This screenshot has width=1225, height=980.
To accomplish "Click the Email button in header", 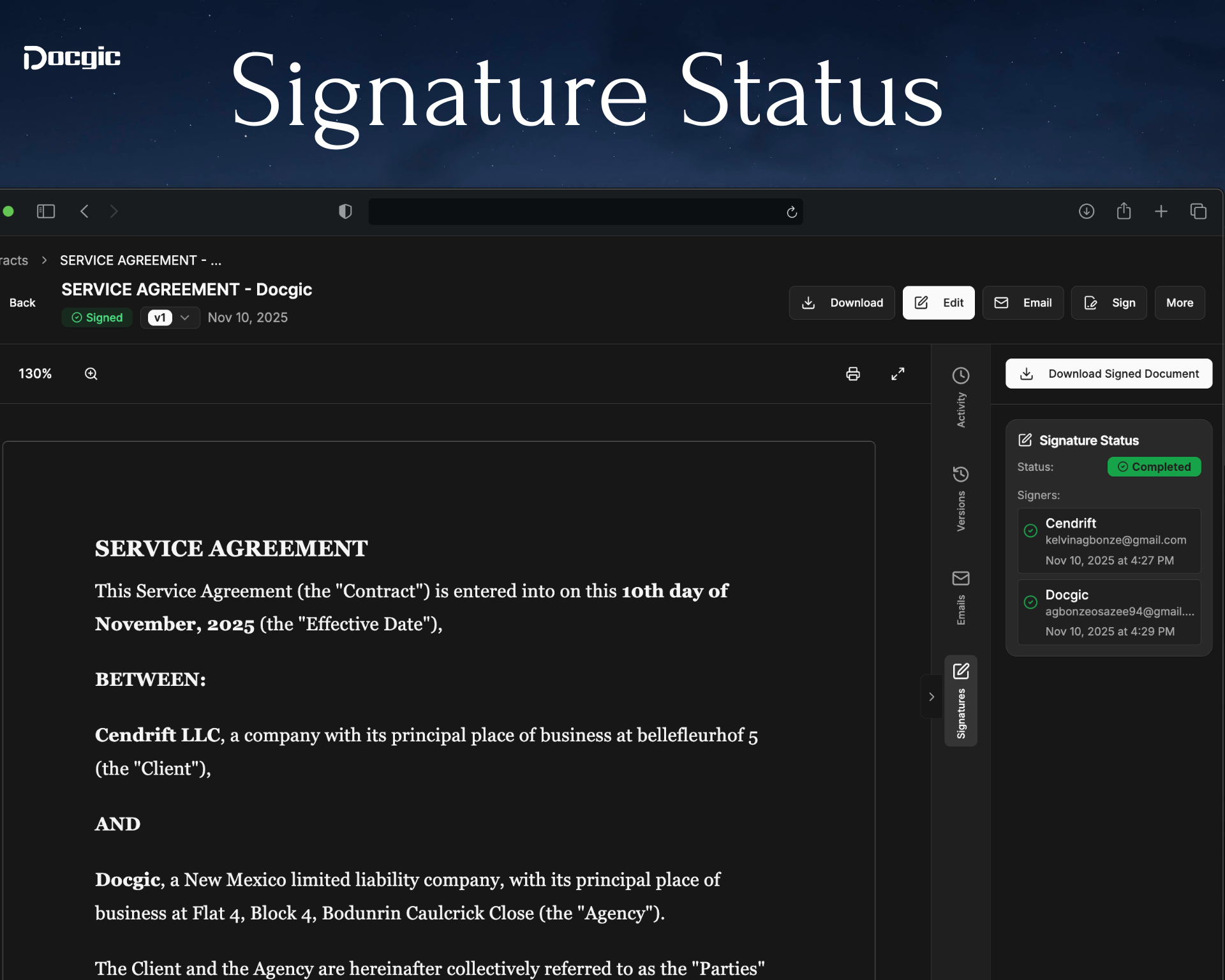I will pos(1022,303).
